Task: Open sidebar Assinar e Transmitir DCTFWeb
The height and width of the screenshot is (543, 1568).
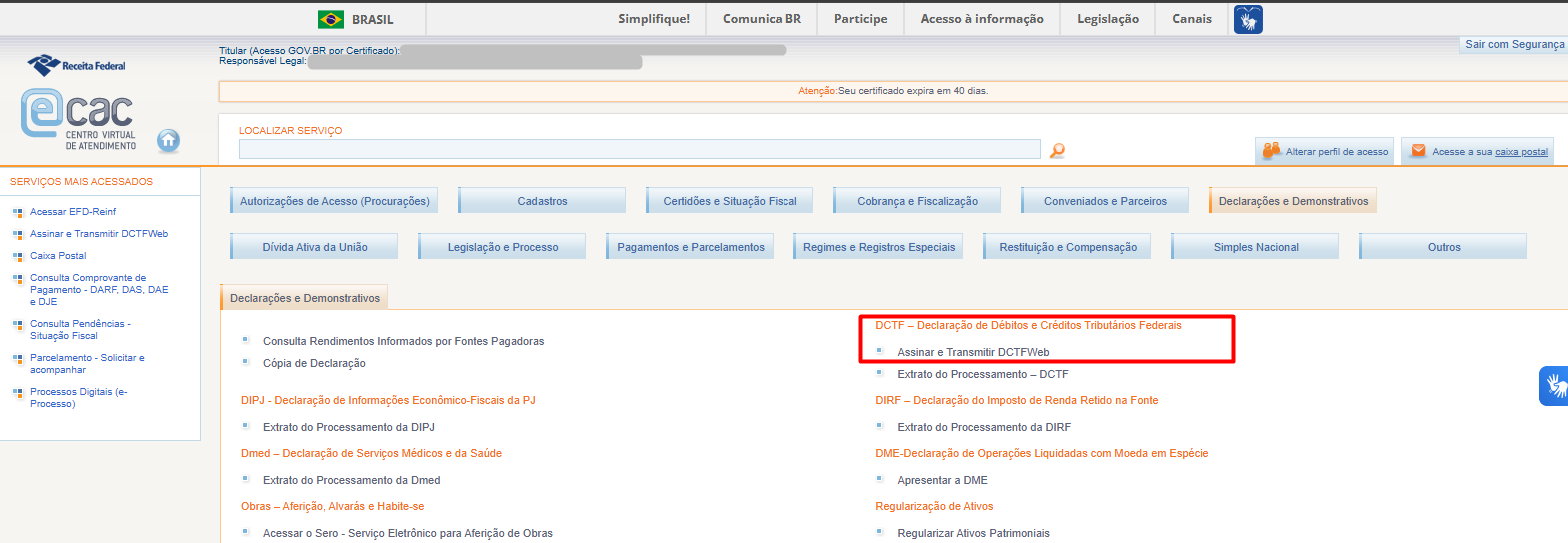Action: tap(99, 234)
